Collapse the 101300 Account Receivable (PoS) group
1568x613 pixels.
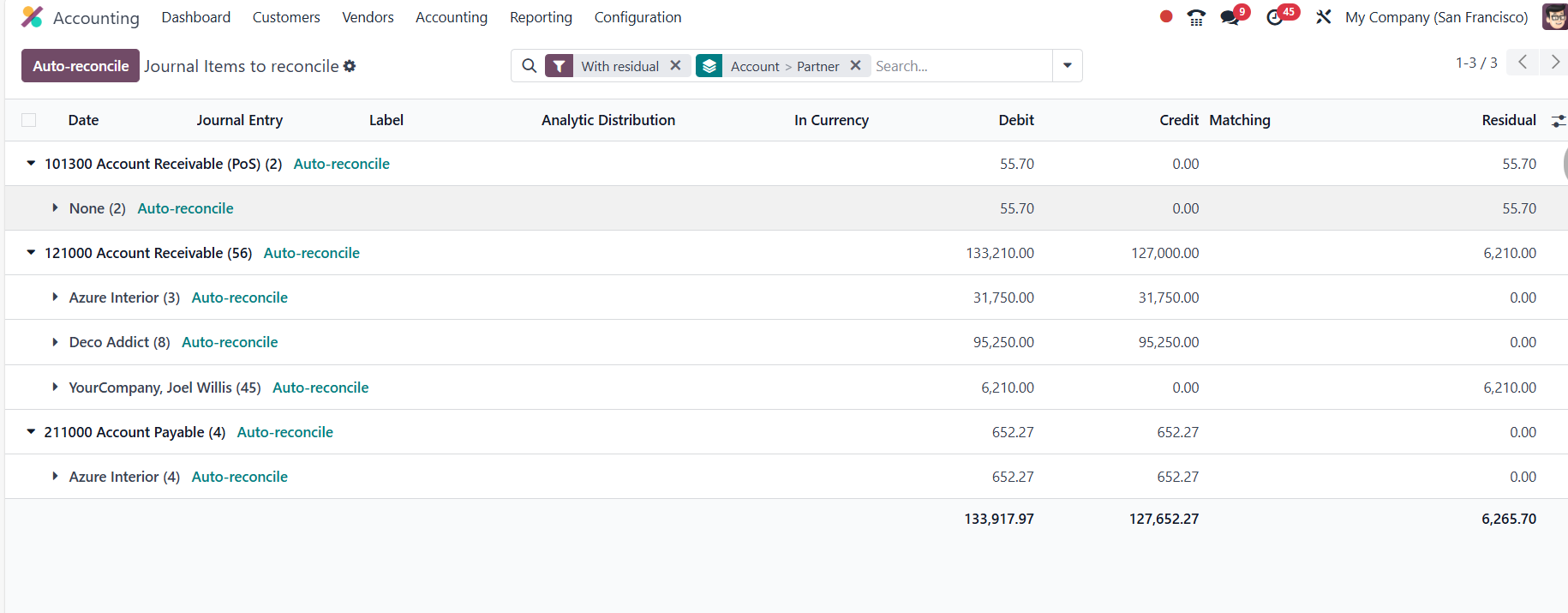pyautogui.click(x=31, y=163)
